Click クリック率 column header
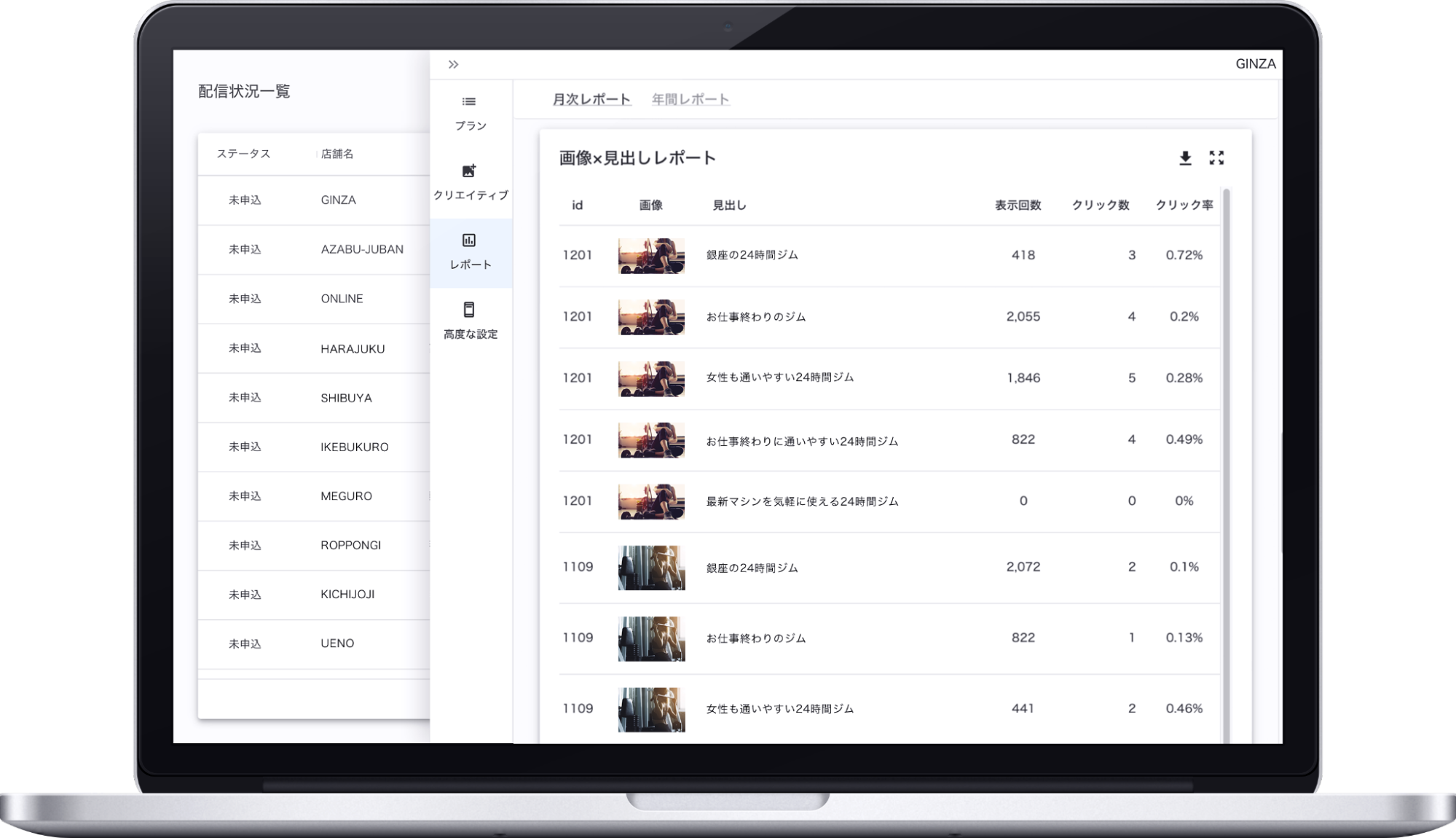Viewport: 1456px width, 838px height. [1184, 205]
